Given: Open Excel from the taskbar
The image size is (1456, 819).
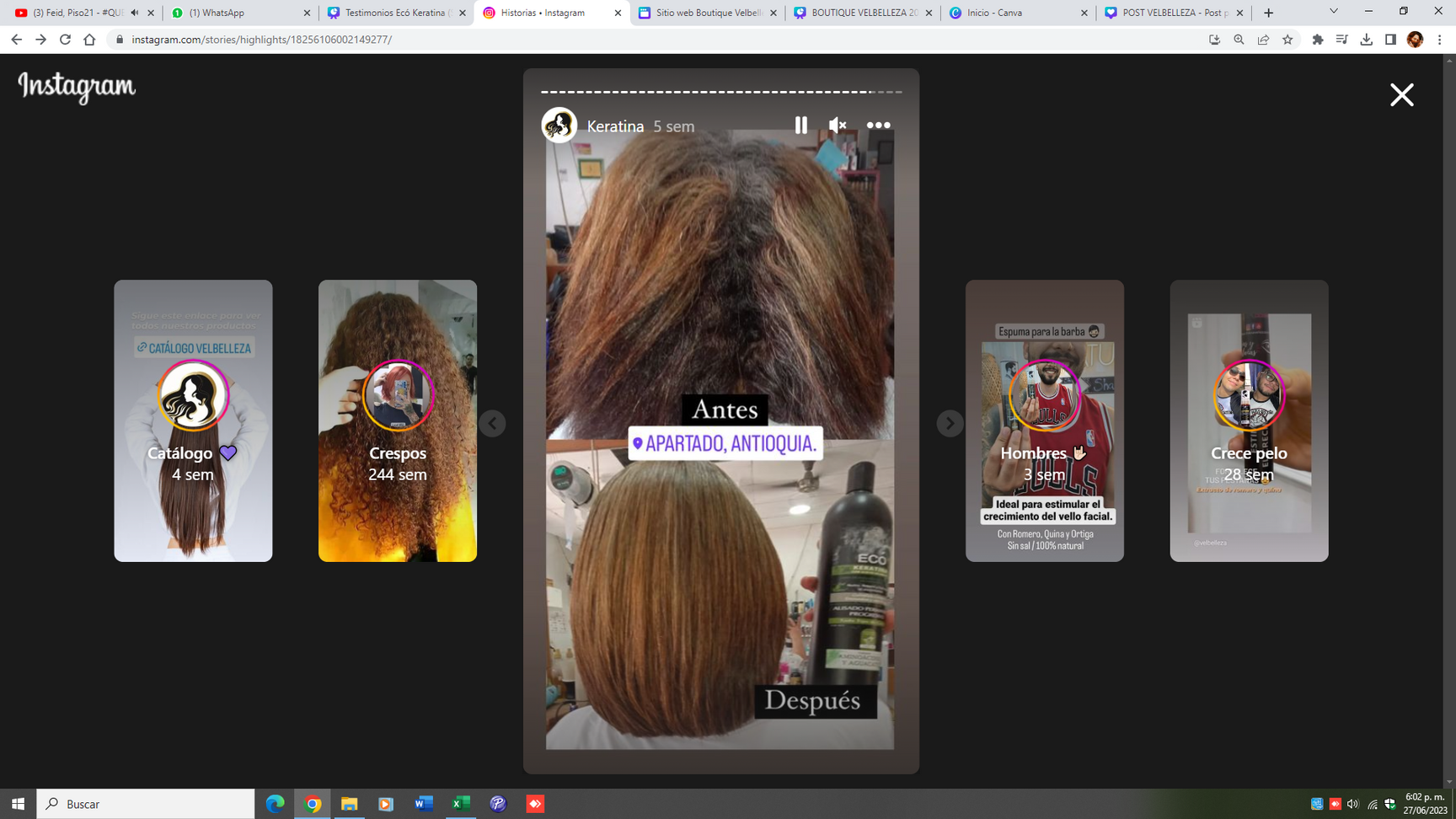Looking at the screenshot, I should (461, 804).
